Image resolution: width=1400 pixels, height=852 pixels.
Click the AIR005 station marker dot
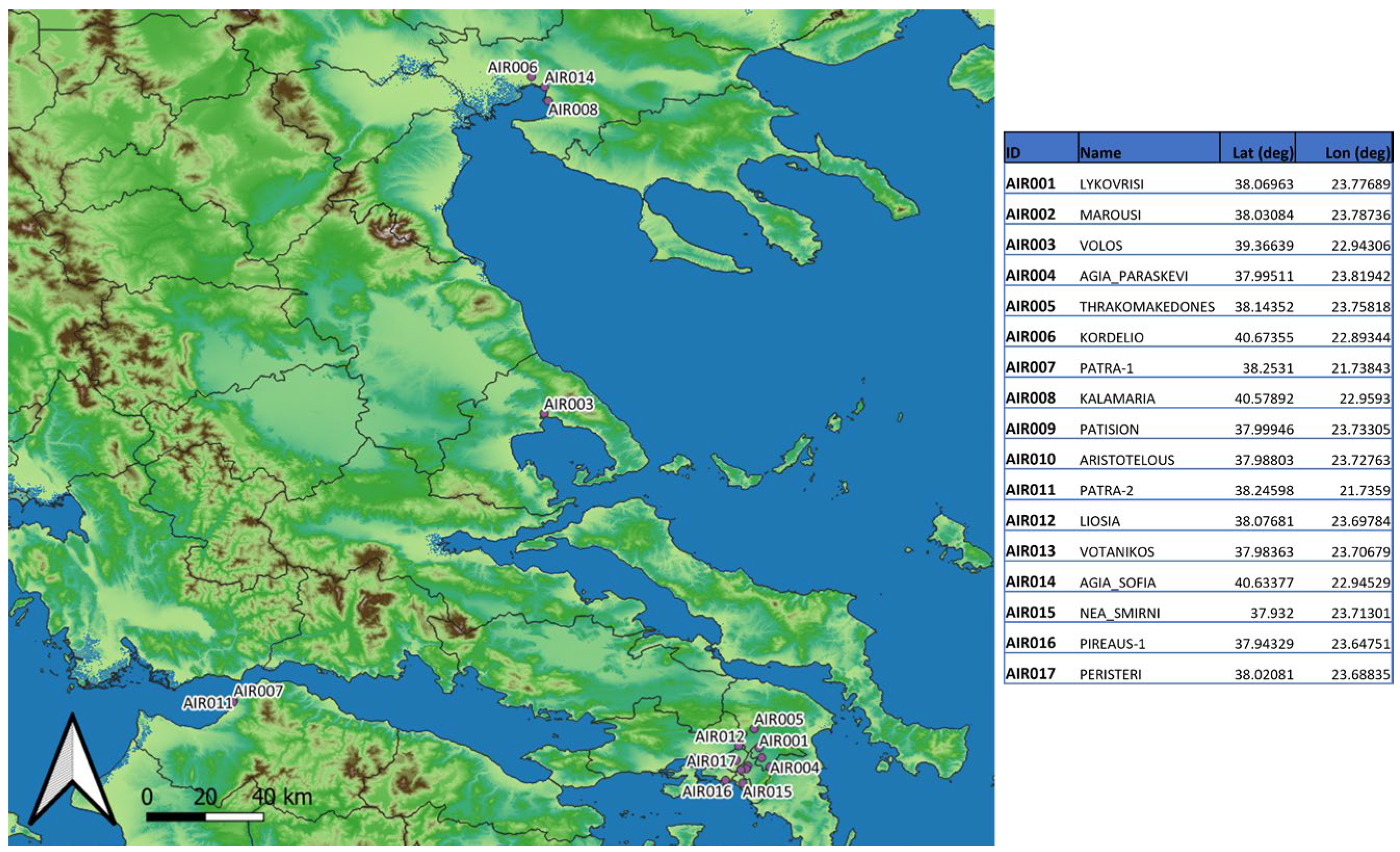pyautogui.click(x=754, y=729)
